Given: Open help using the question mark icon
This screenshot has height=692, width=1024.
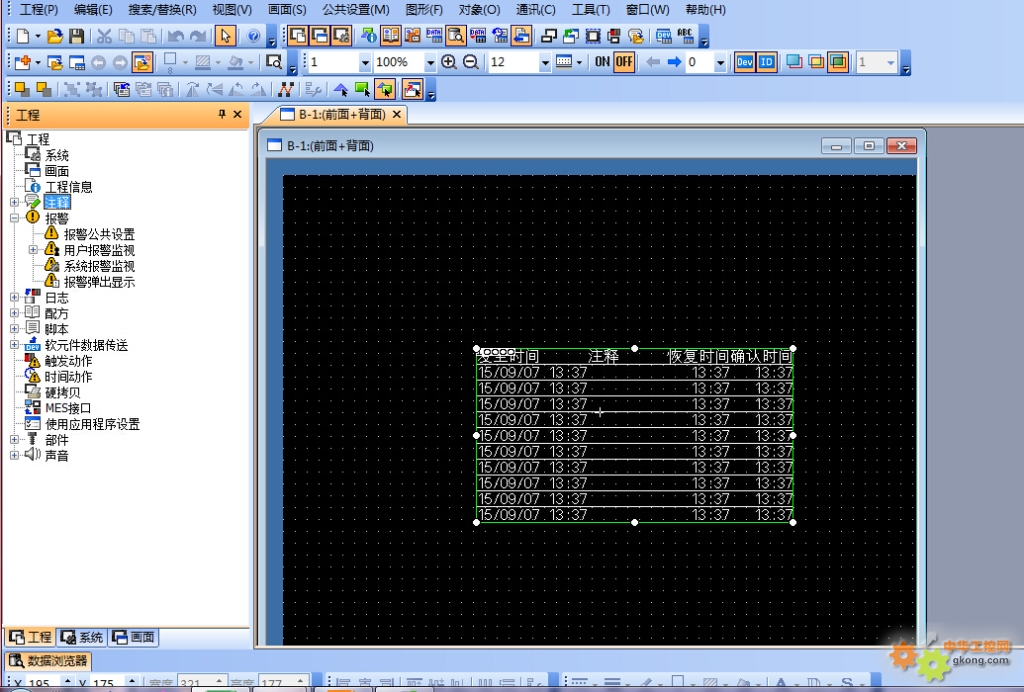Looking at the screenshot, I should click(253, 36).
